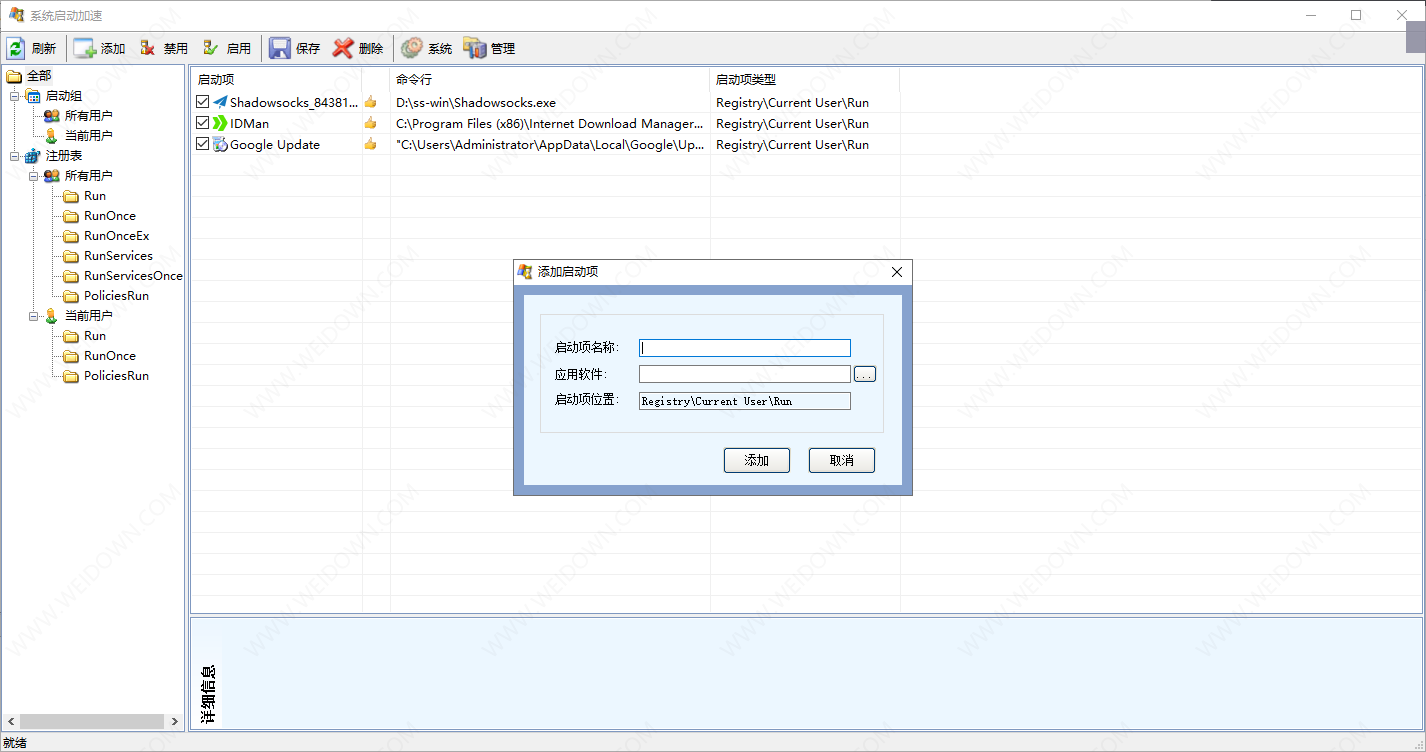The width and height of the screenshot is (1426, 752).
Task: Click the 启动项位置 field in dialog
Action: [745, 401]
